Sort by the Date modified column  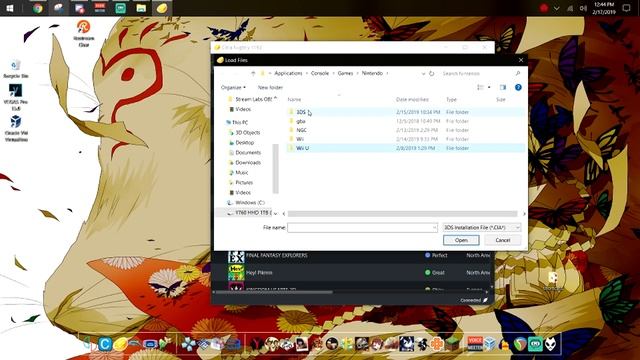[x=412, y=100]
